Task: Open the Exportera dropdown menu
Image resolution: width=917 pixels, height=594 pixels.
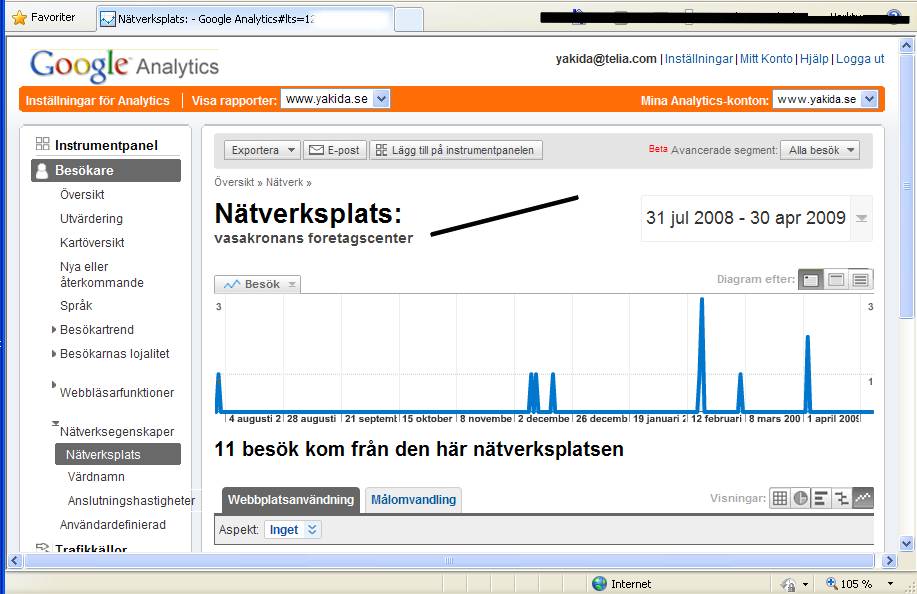Action: coord(262,150)
